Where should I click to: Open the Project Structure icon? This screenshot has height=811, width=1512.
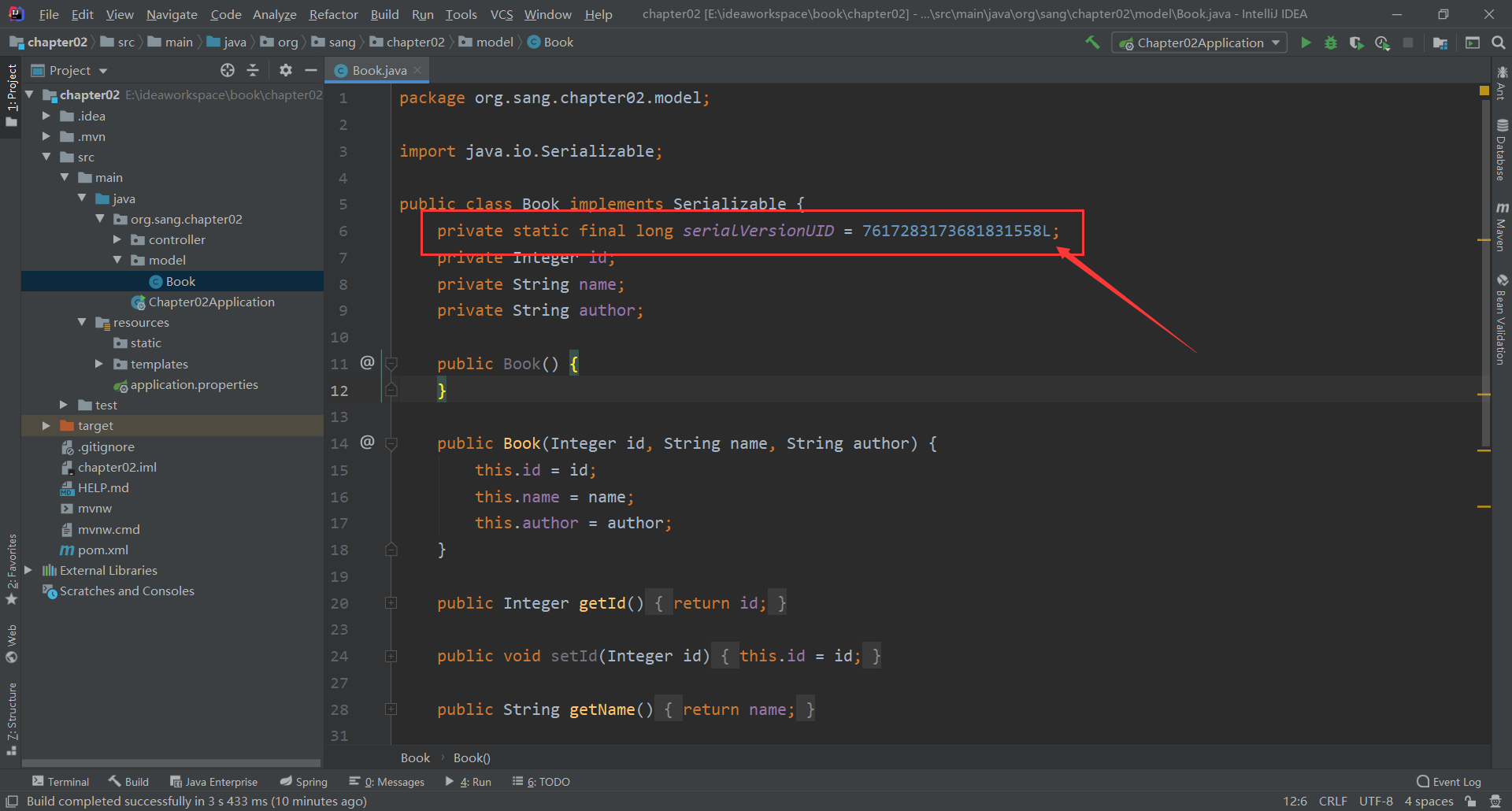tap(1440, 43)
